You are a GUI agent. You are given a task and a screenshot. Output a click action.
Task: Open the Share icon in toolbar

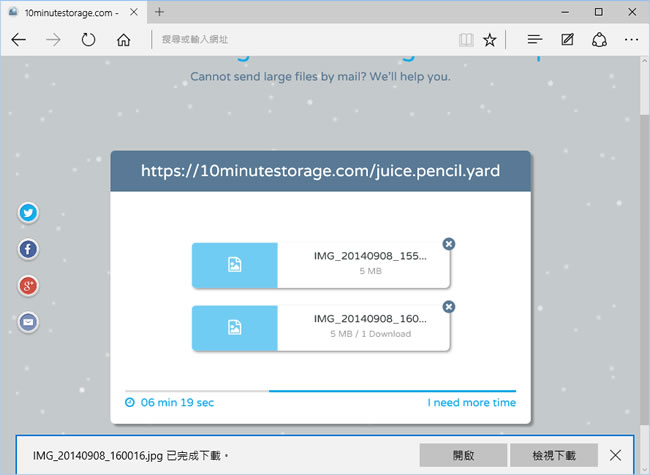tap(599, 40)
